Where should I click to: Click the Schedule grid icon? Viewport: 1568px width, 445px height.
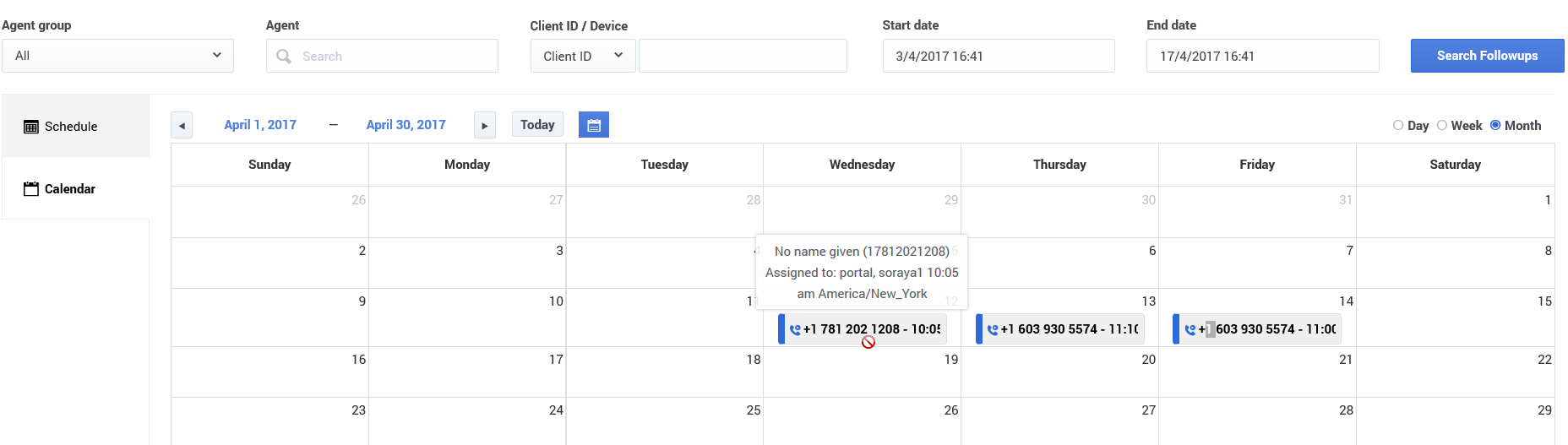(x=31, y=127)
